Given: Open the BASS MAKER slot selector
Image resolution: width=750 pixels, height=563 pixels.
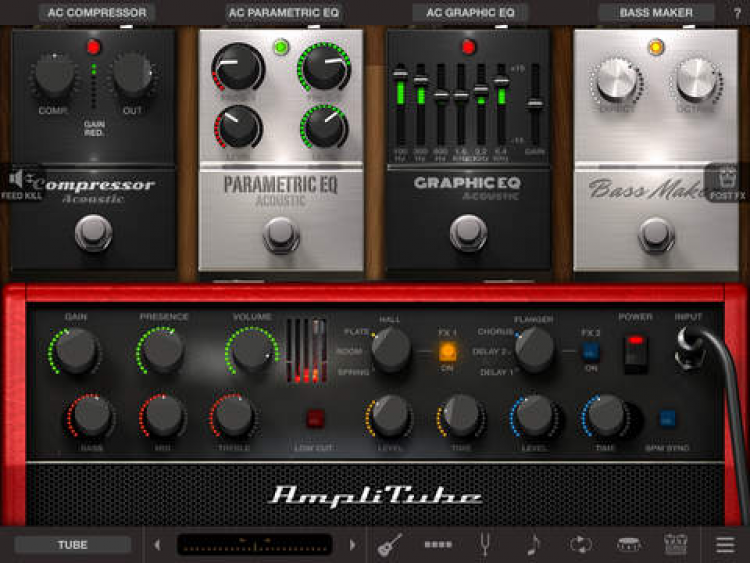Looking at the screenshot, I should tap(656, 13).
